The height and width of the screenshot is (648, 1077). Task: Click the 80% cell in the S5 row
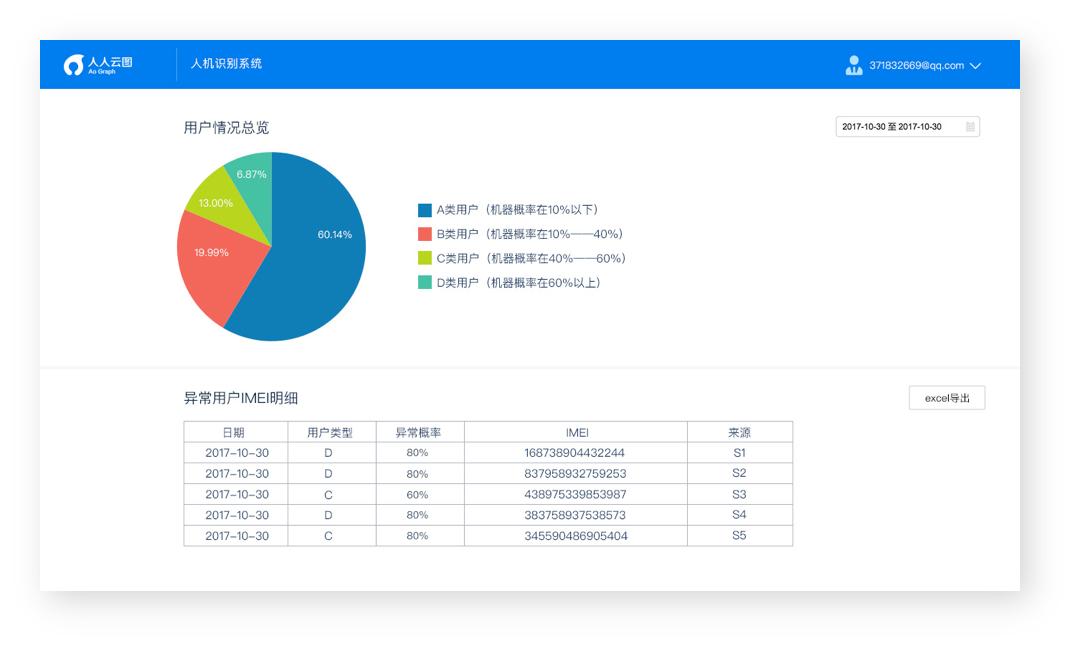[420, 535]
